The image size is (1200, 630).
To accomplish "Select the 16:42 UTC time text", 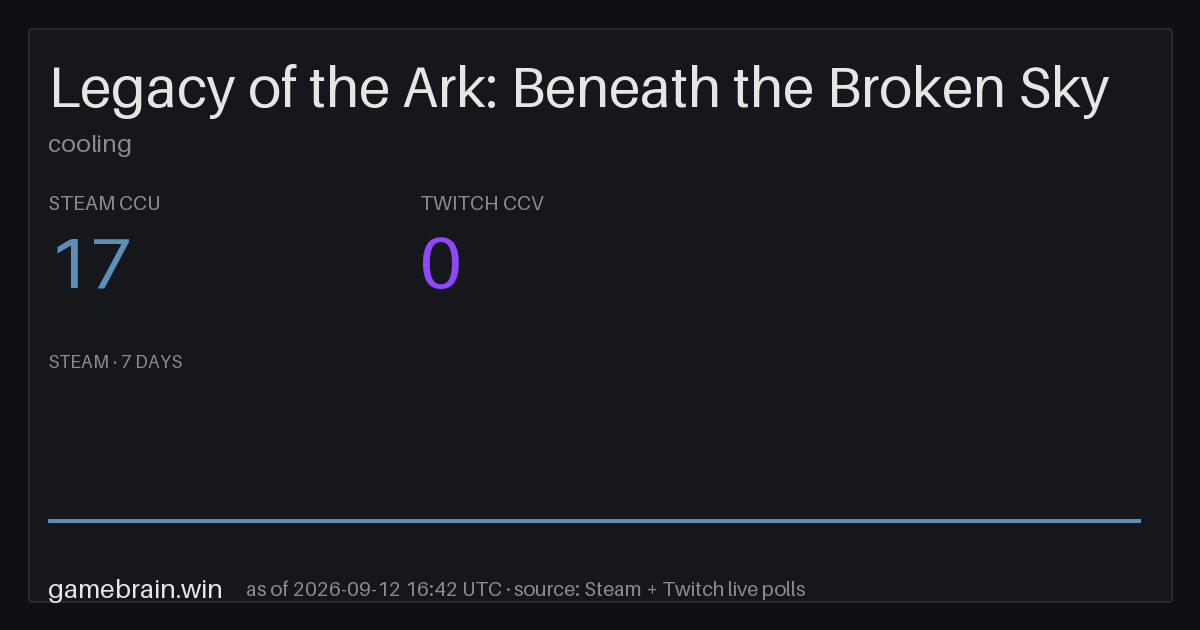I will [x=454, y=589].
